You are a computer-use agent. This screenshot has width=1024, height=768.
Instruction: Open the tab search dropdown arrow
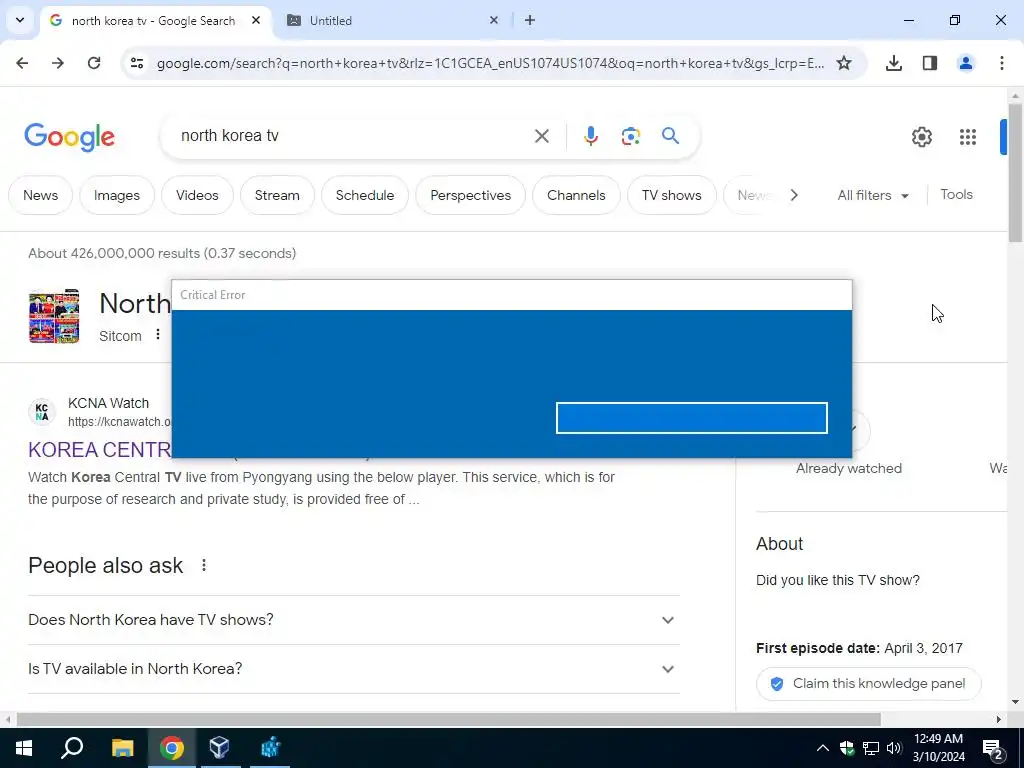pyautogui.click(x=20, y=20)
